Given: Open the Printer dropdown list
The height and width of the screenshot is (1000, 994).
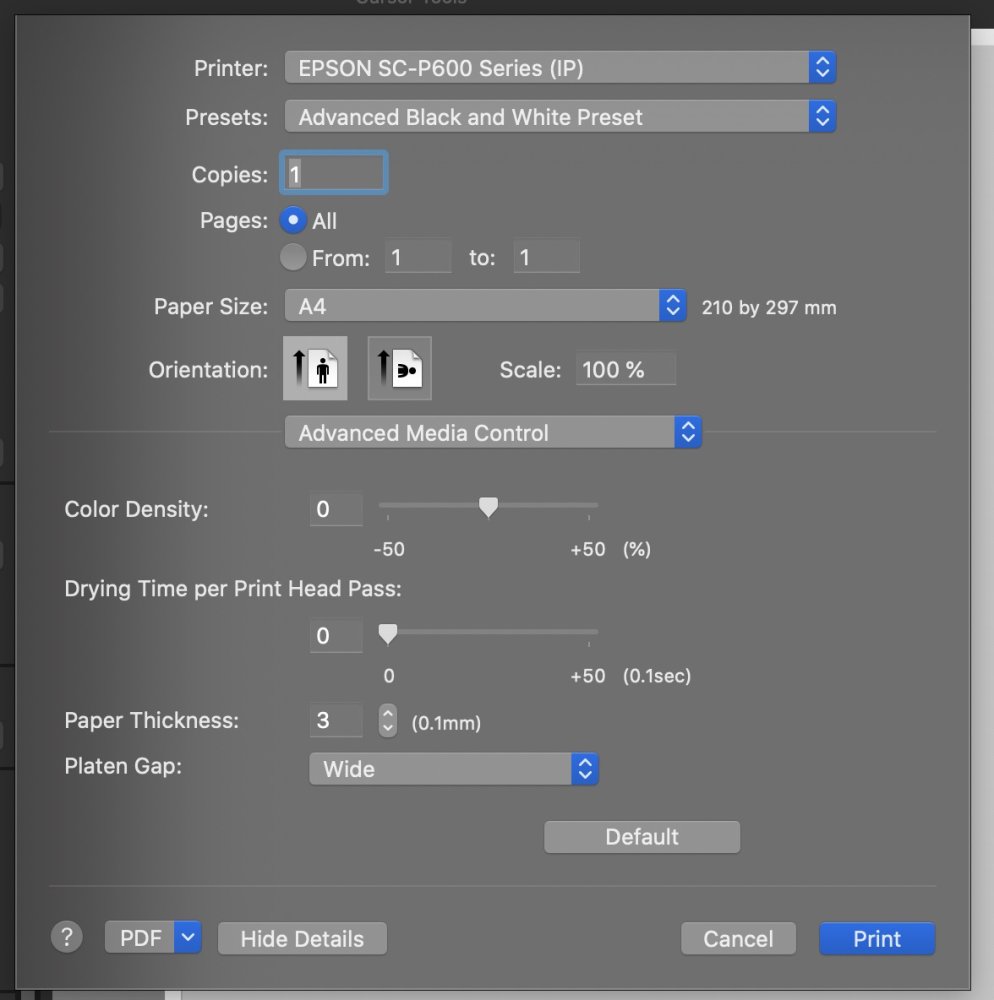Looking at the screenshot, I should tap(560, 68).
